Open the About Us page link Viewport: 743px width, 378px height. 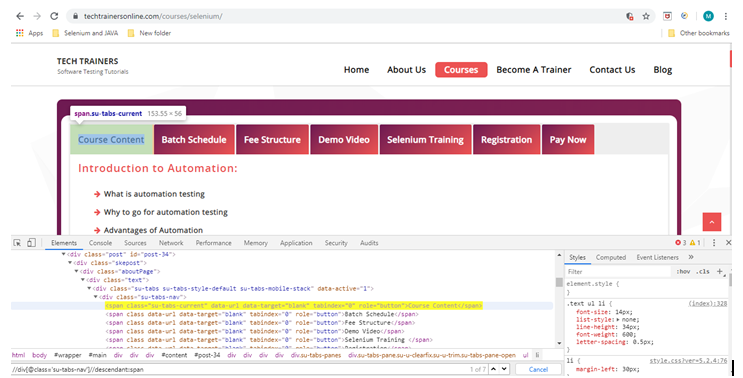point(407,70)
